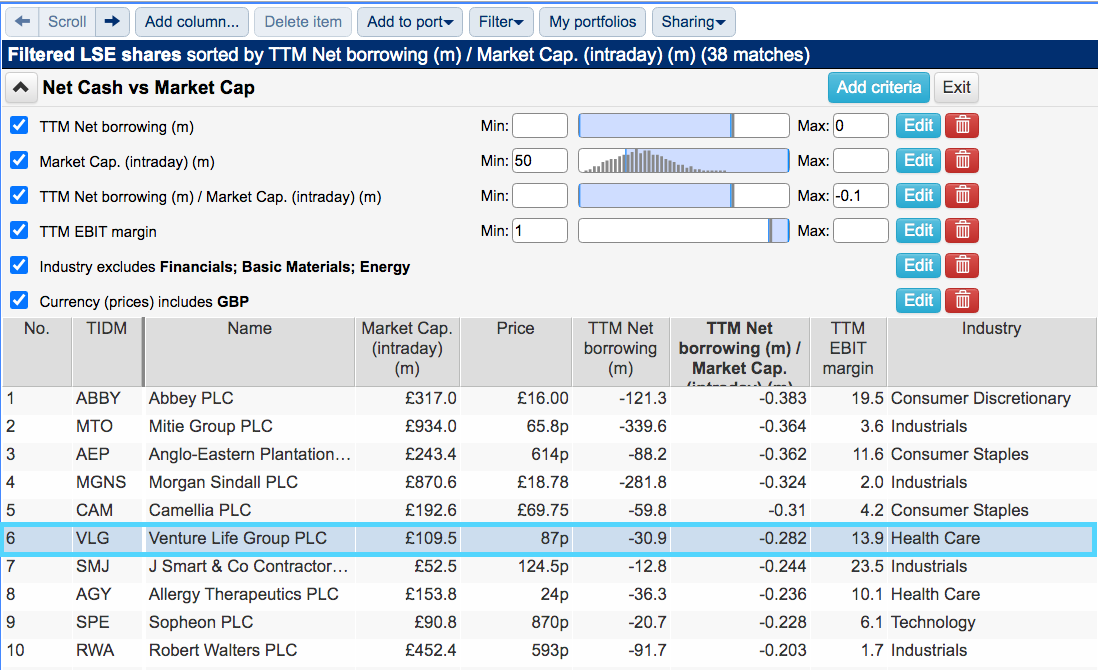Sort by Market Cap. (intraday) column header
1098x670 pixels.
[407, 351]
